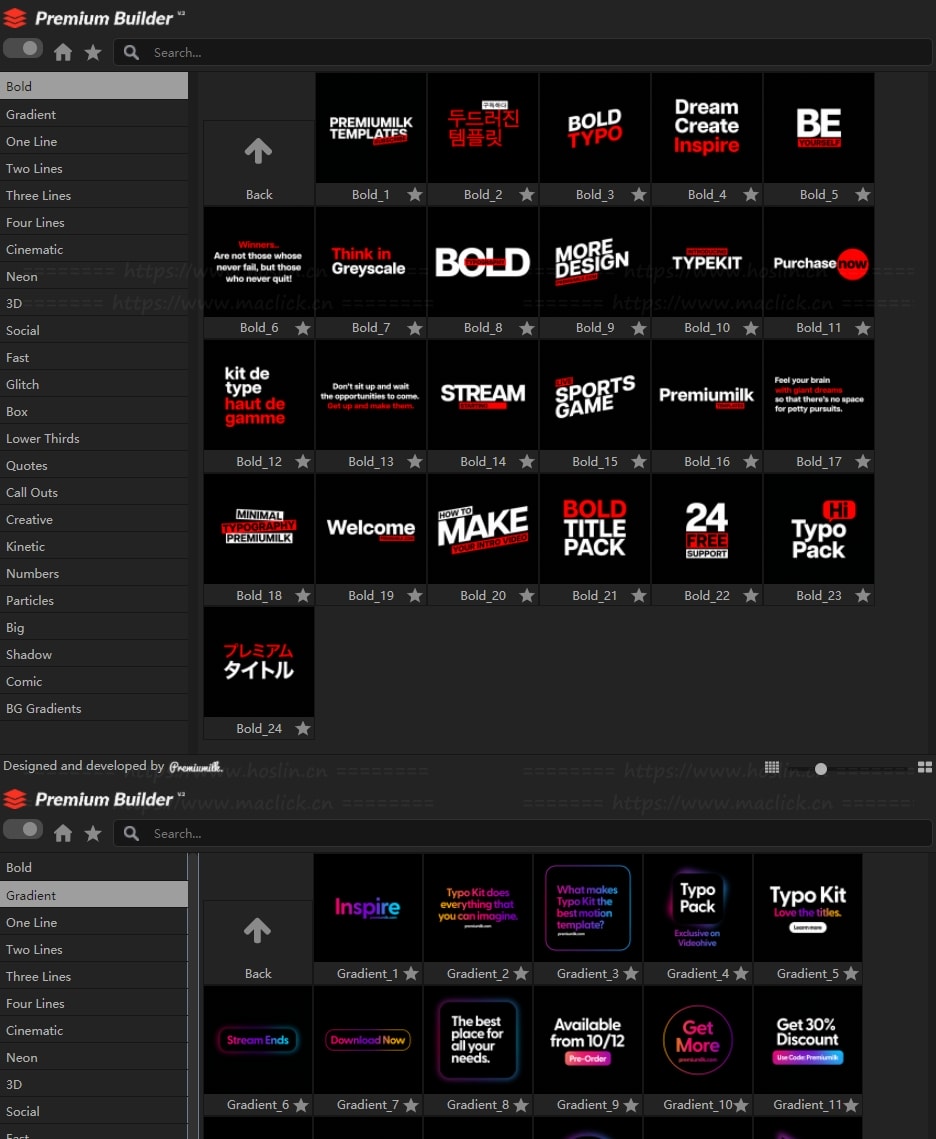Select the Call Outs category
This screenshot has height=1139, width=936.
click(94, 493)
